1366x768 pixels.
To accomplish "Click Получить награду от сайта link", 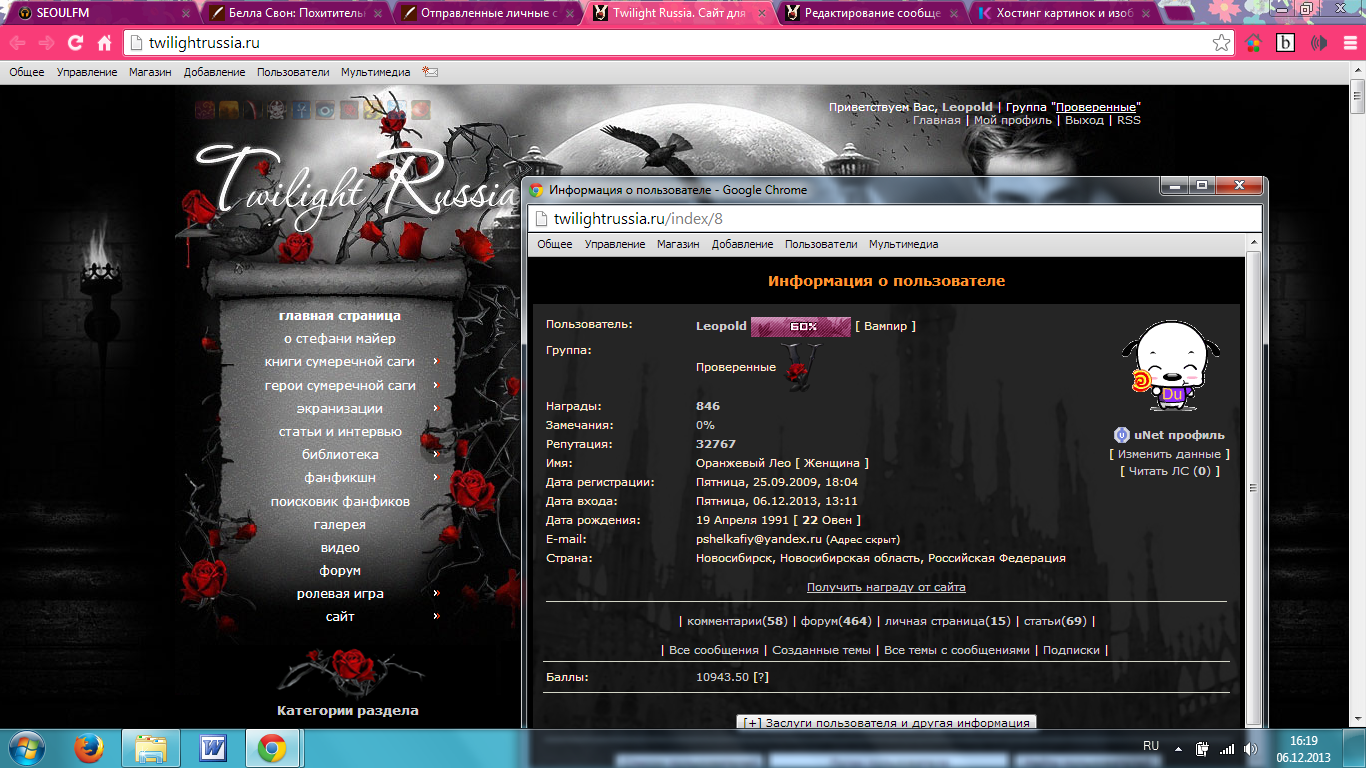I will pos(886,587).
